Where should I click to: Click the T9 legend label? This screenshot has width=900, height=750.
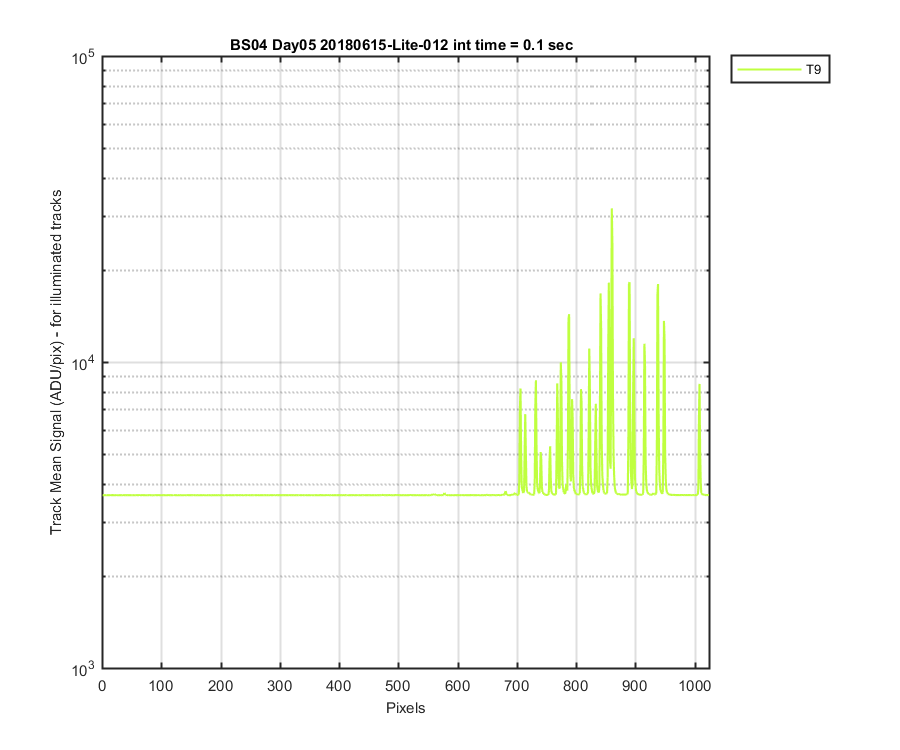813,70
